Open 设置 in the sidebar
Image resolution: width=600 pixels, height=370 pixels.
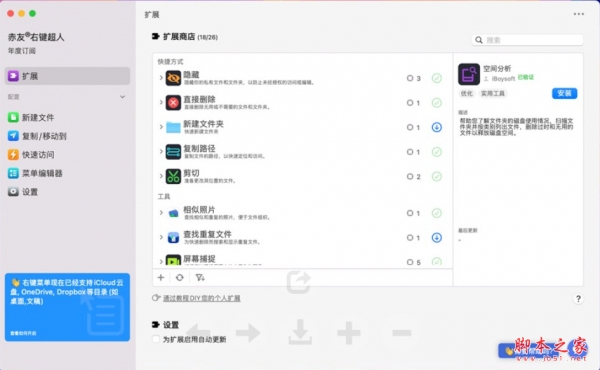coord(23,192)
